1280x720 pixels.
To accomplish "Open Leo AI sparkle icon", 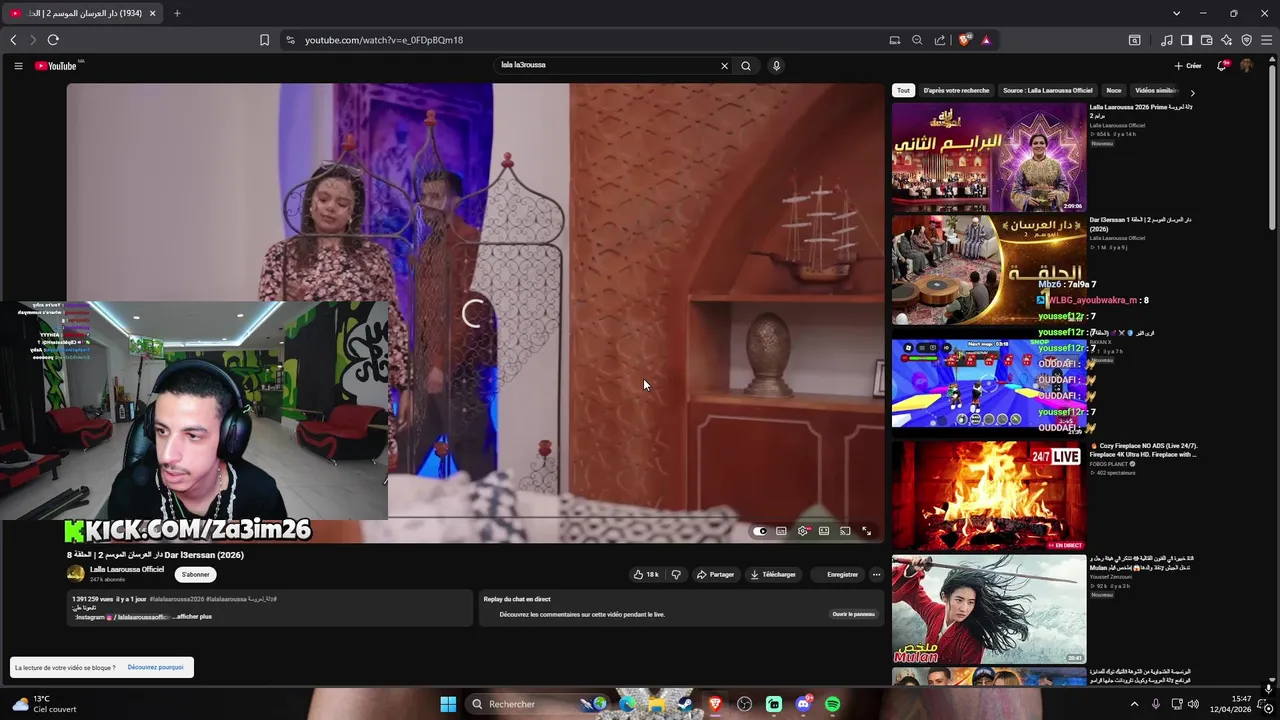I will [x=1226, y=40].
